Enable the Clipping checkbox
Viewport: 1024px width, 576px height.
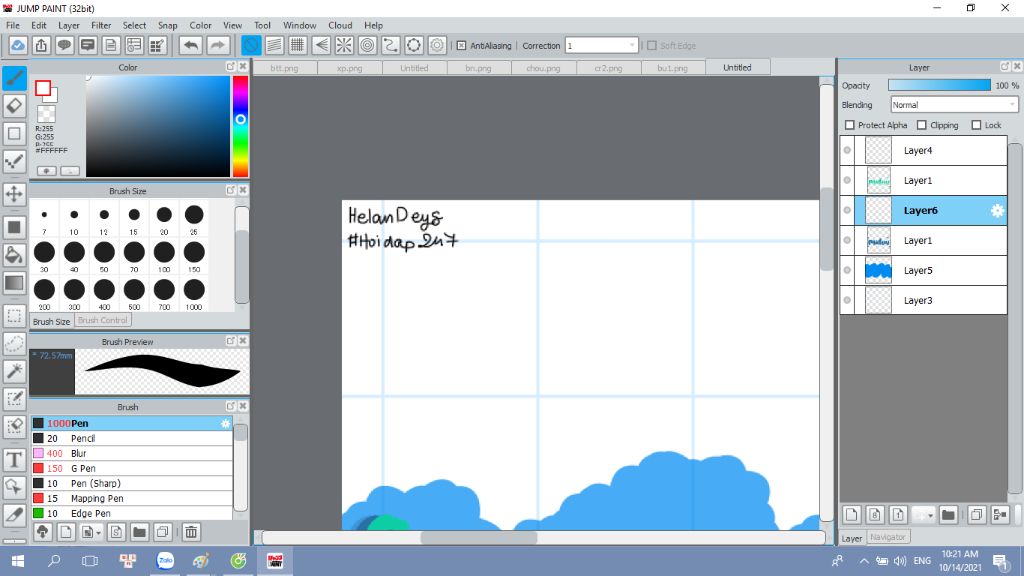(x=921, y=125)
